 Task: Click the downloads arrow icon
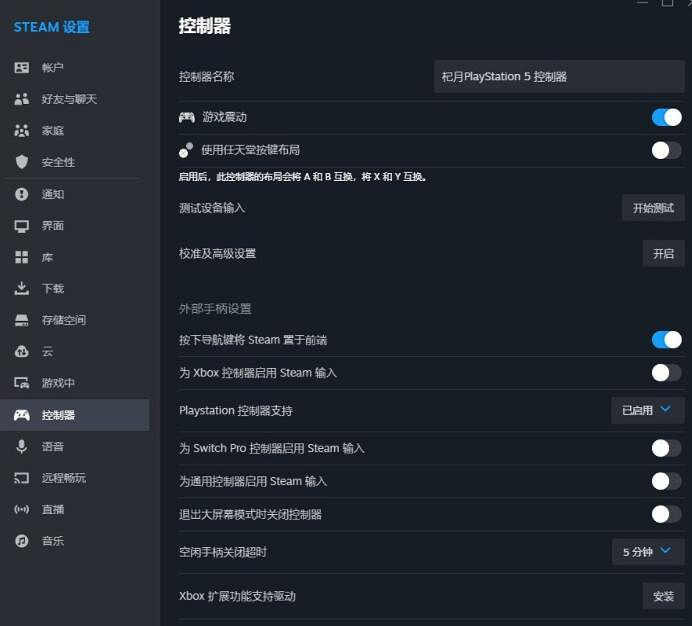point(22,288)
